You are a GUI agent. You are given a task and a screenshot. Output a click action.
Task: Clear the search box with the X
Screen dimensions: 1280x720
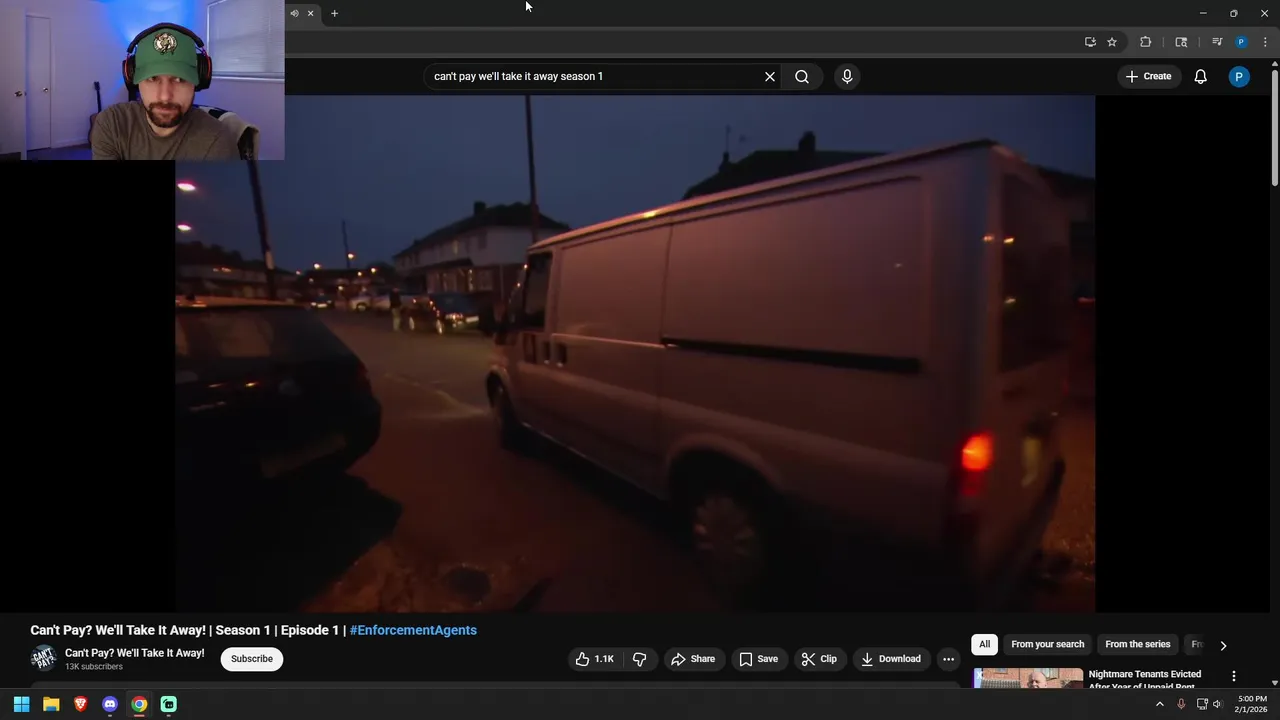[770, 77]
